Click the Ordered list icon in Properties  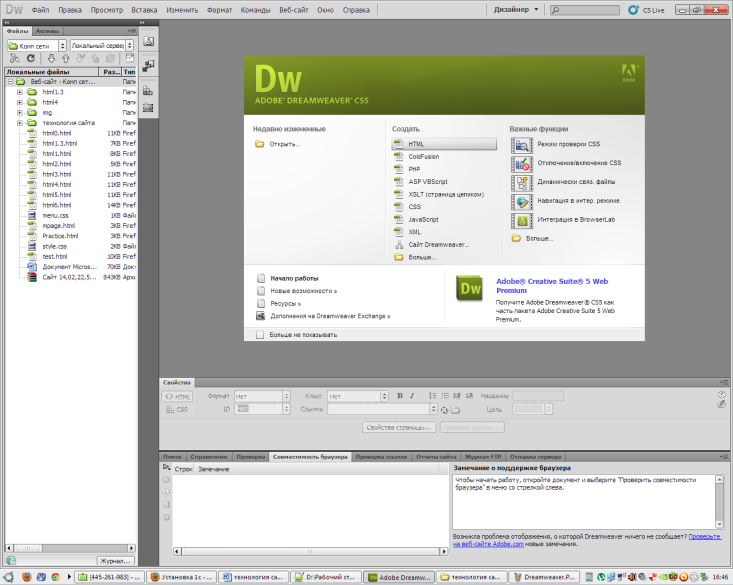coord(445,396)
